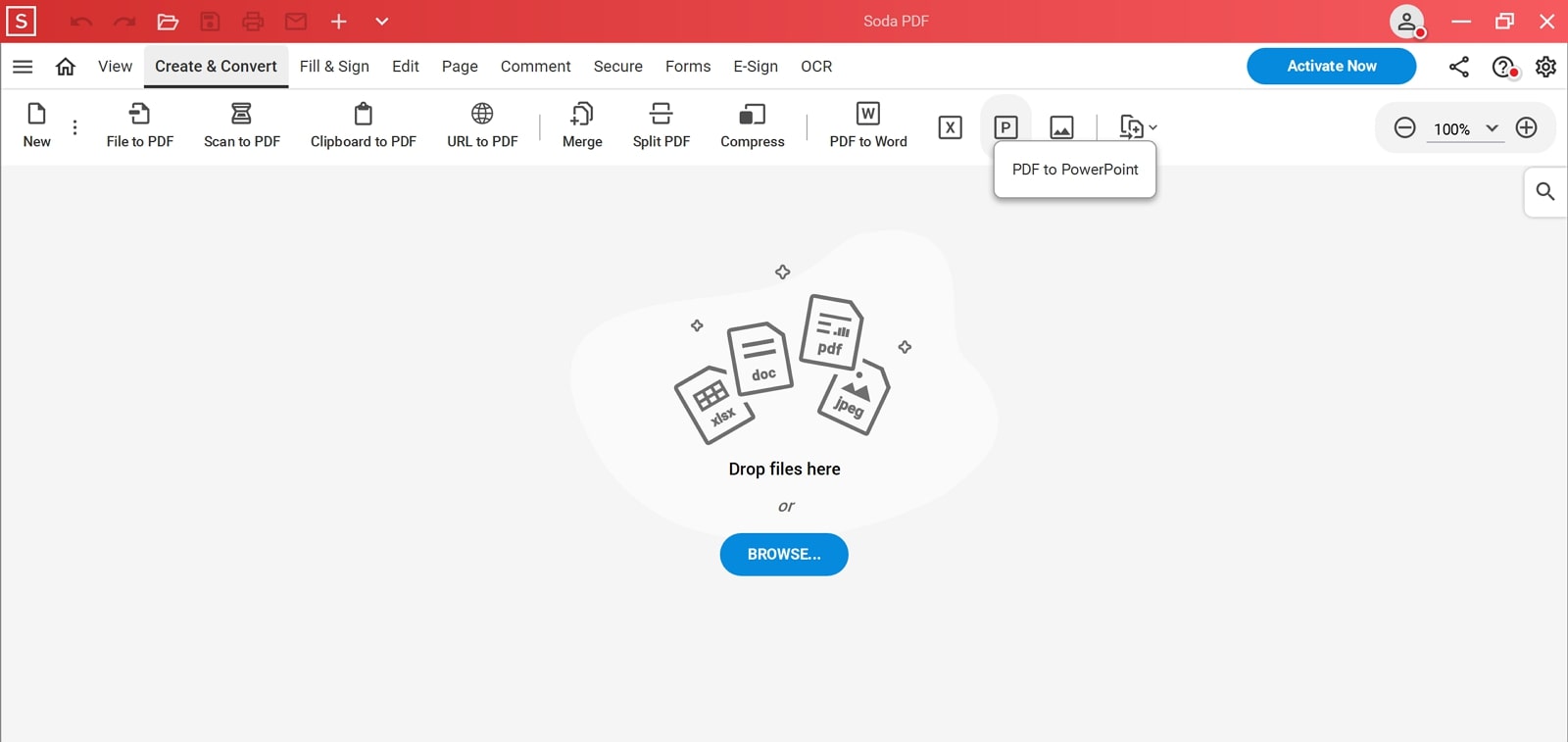Viewport: 1568px width, 742px height.
Task: Click the plus icon in title bar
Action: [339, 22]
